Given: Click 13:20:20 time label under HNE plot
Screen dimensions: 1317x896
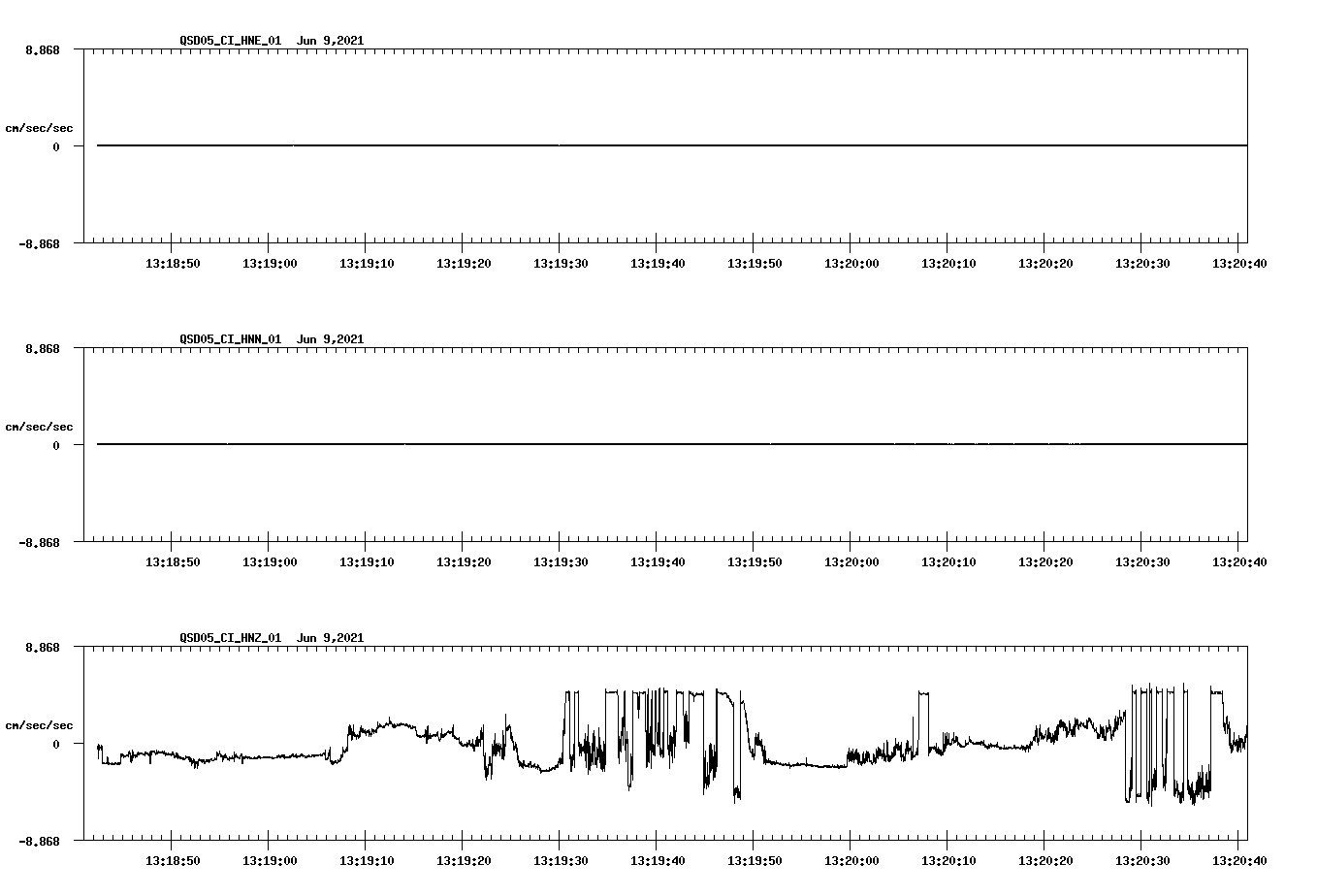Looking at the screenshot, I should pyautogui.click(x=1045, y=263).
